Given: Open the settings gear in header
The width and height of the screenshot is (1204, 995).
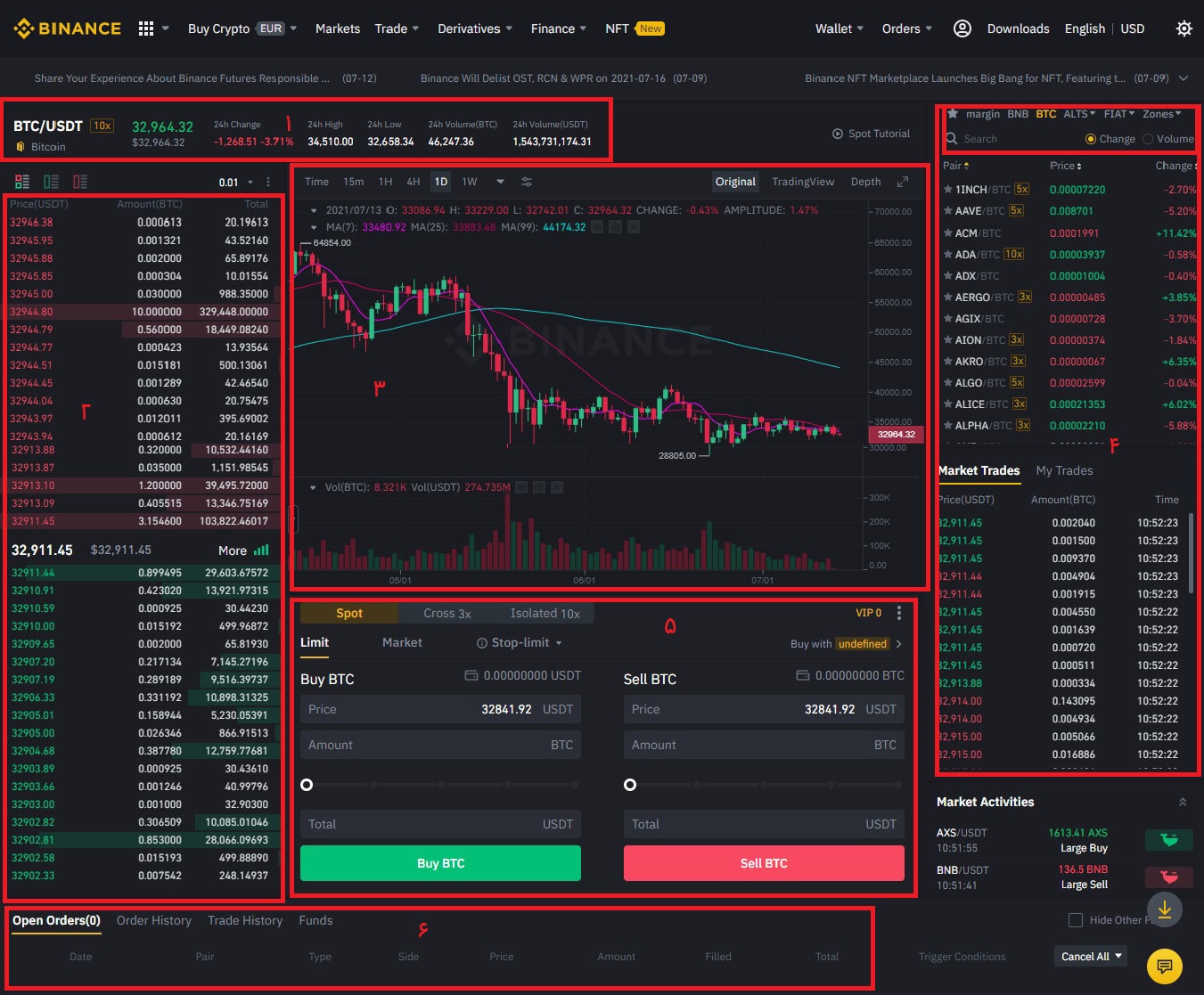Looking at the screenshot, I should pyautogui.click(x=1184, y=29).
